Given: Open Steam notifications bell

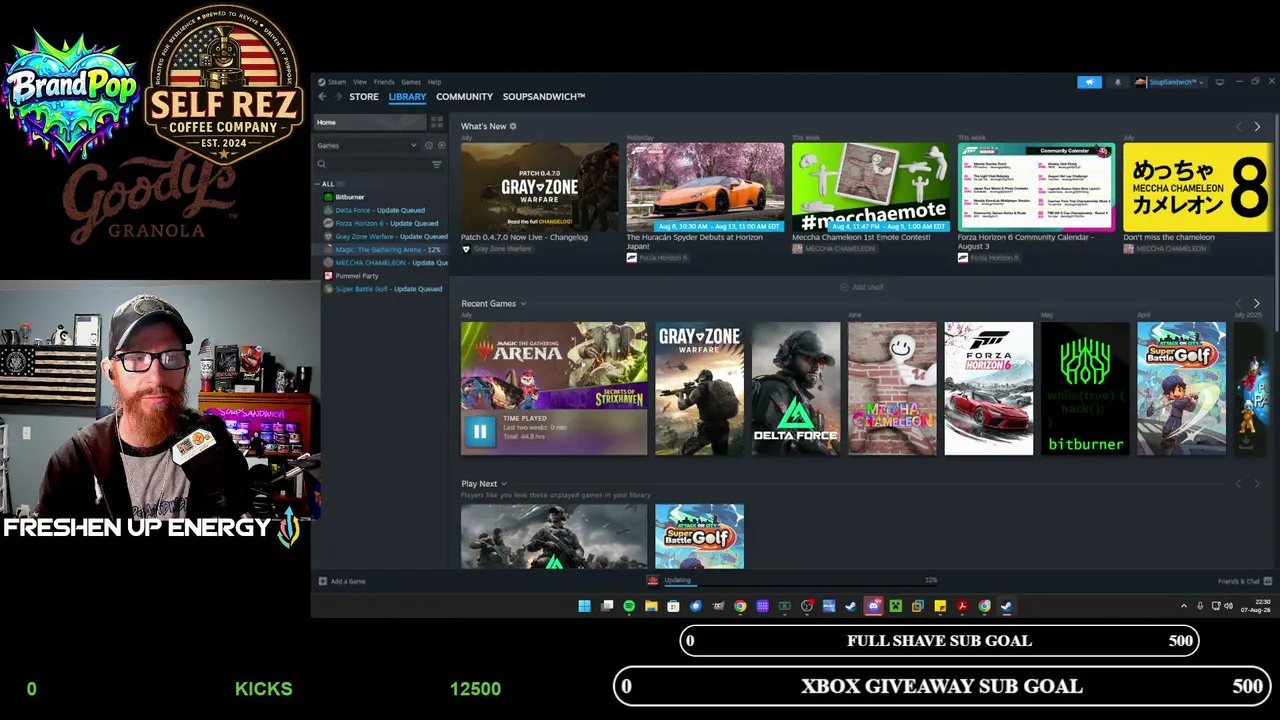Looking at the screenshot, I should tap(1117, 82).
